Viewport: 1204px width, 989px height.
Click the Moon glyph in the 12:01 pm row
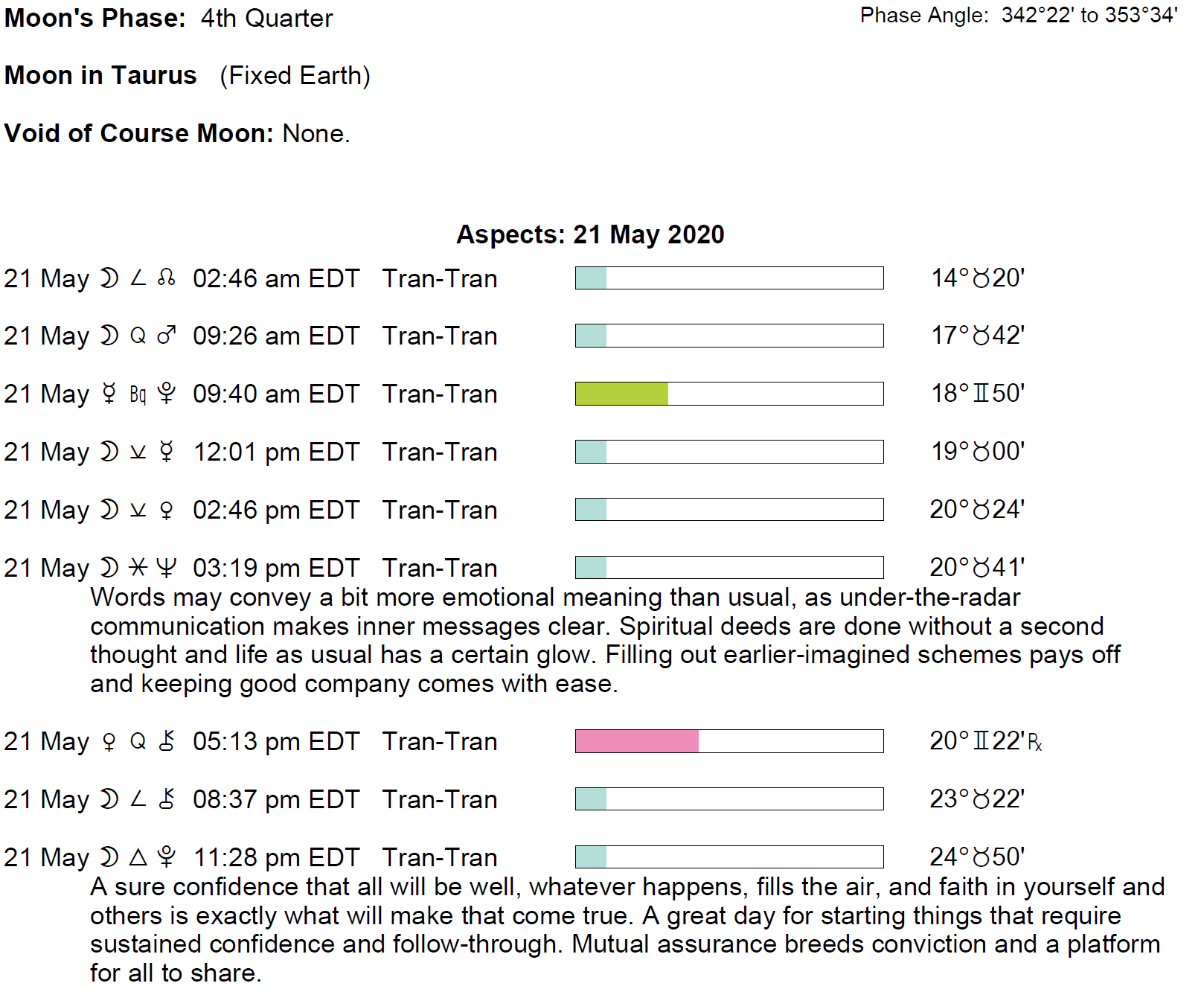click(109, 452)
